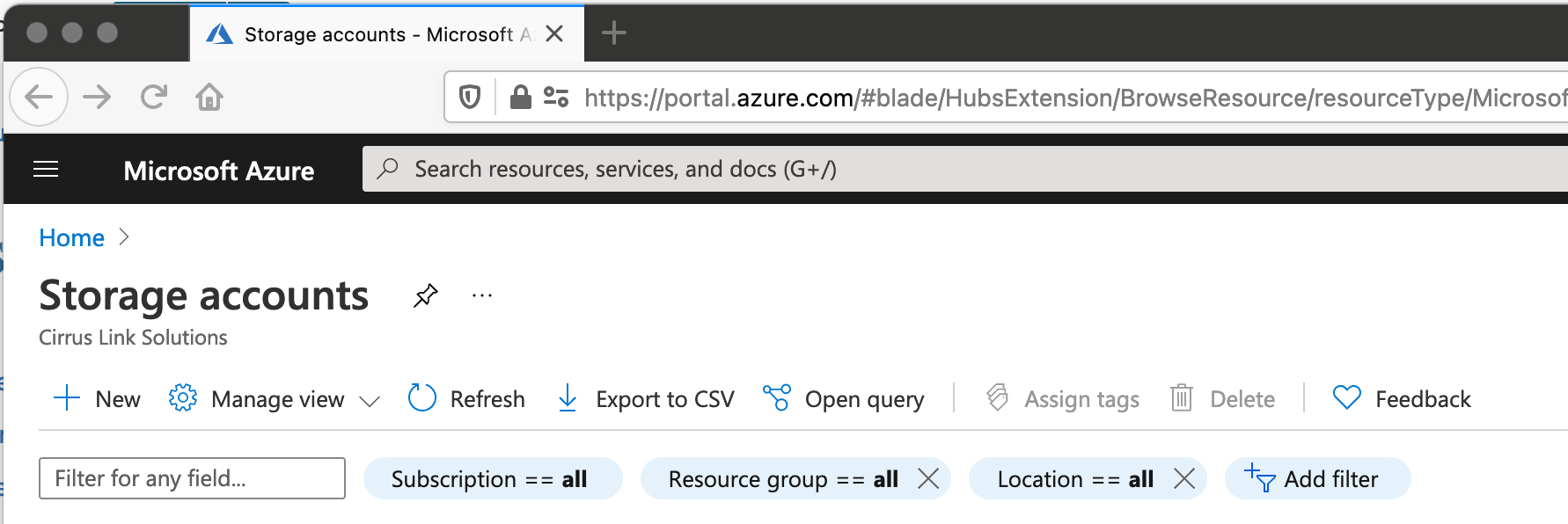Pin Storage accounts to dashboard
The width and height of the screenshot is (1568, 524).
coord(426,295)
